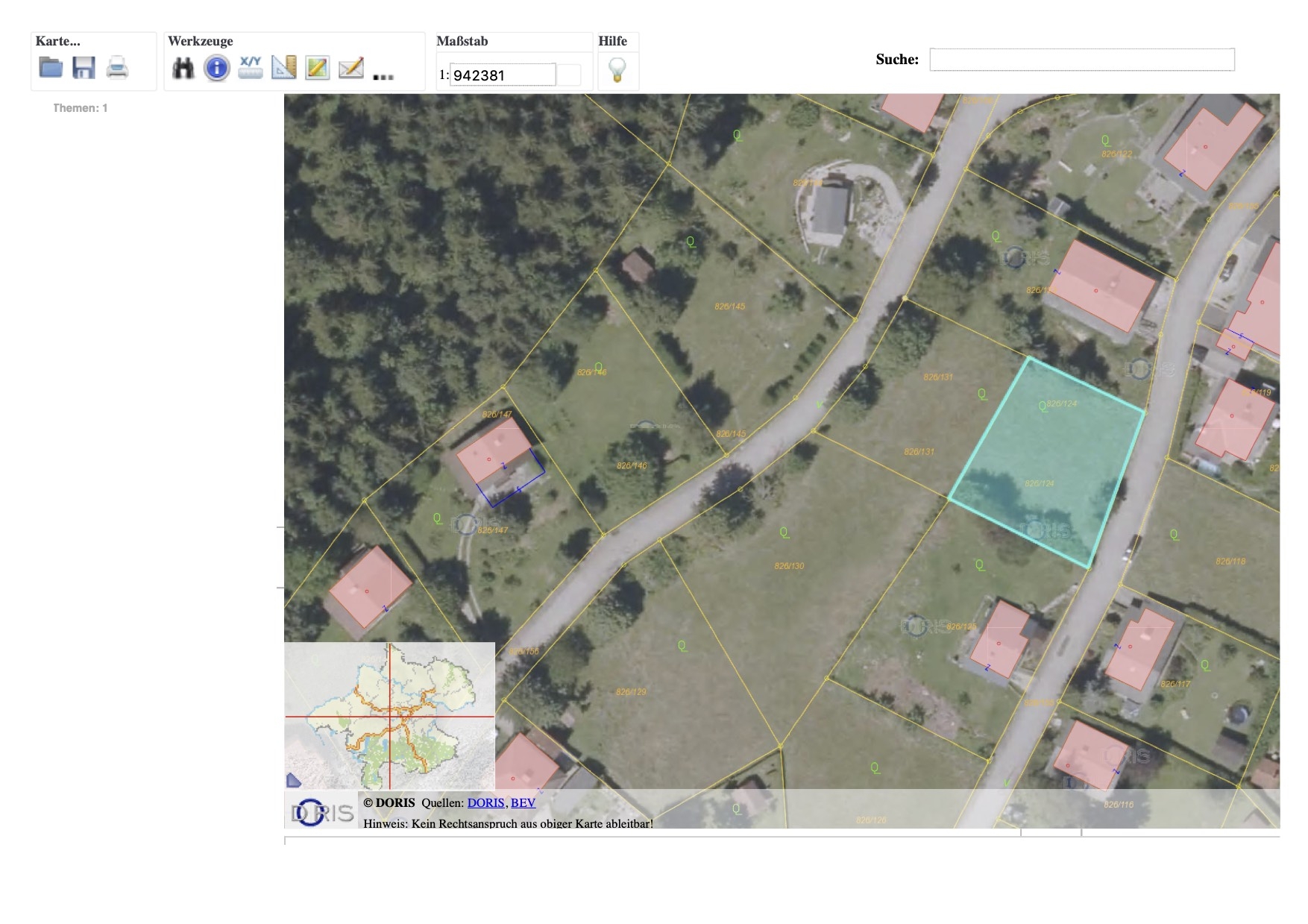Follow the DORIS source link
Screen dimensions: 1308x924
(485, 802)
